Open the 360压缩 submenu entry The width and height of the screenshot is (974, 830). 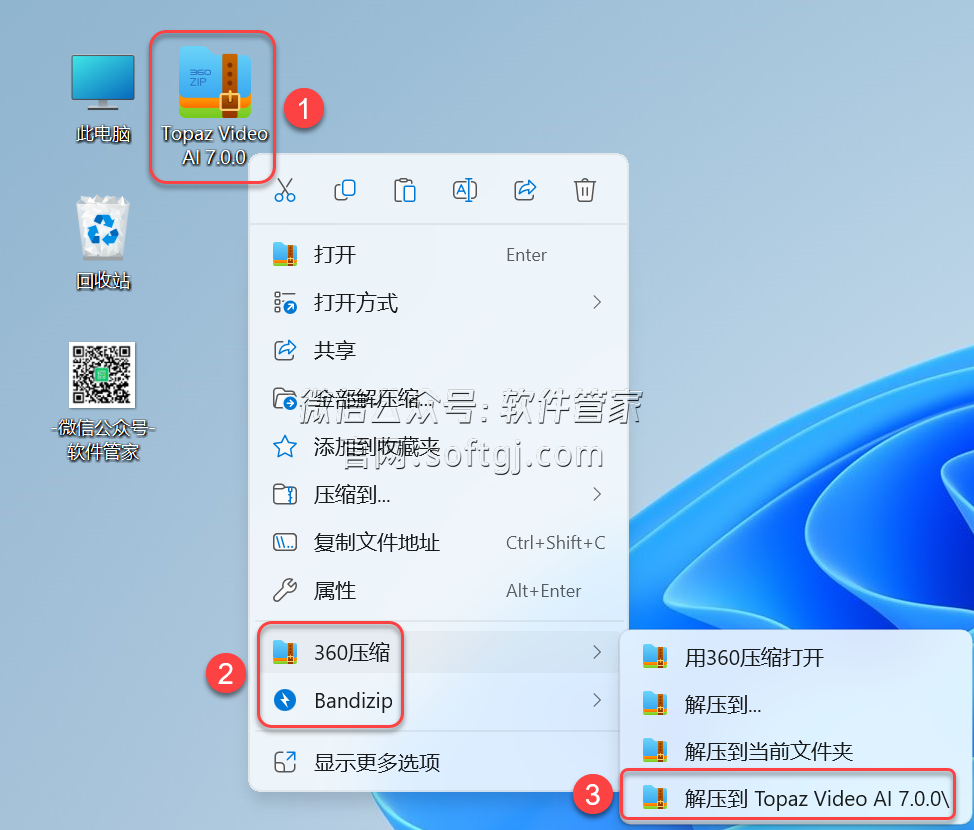440,652
